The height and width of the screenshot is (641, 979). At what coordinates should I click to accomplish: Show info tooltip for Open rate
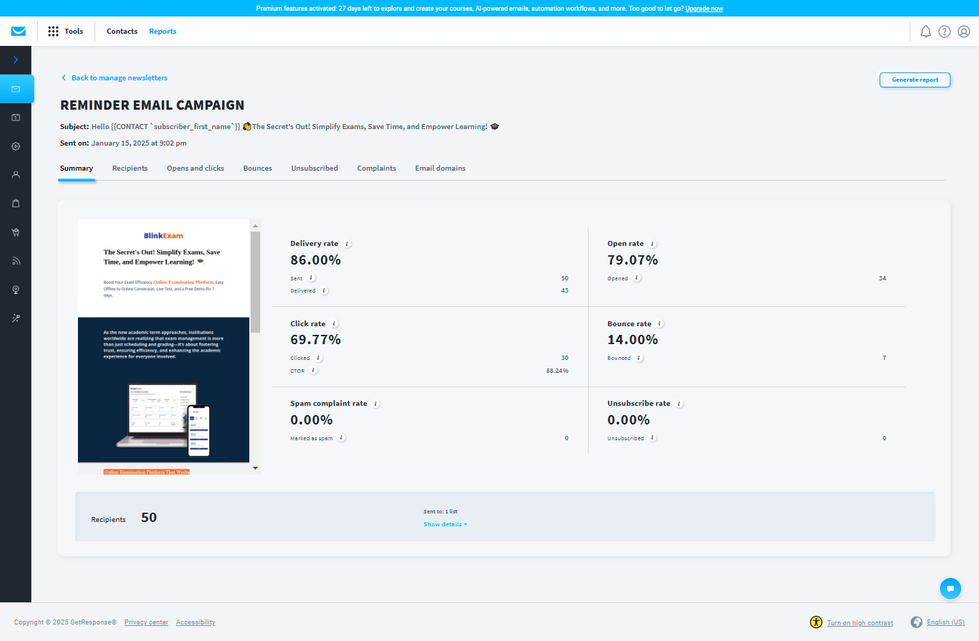[x=652, y=244]
